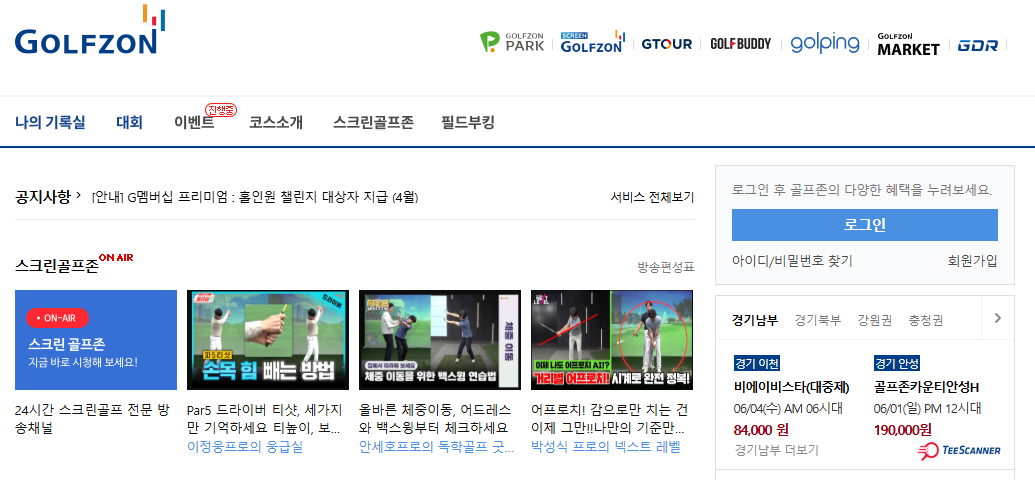Open the GDR brand logo
This screenshot has width=1035, height=480.
[978, 46]
